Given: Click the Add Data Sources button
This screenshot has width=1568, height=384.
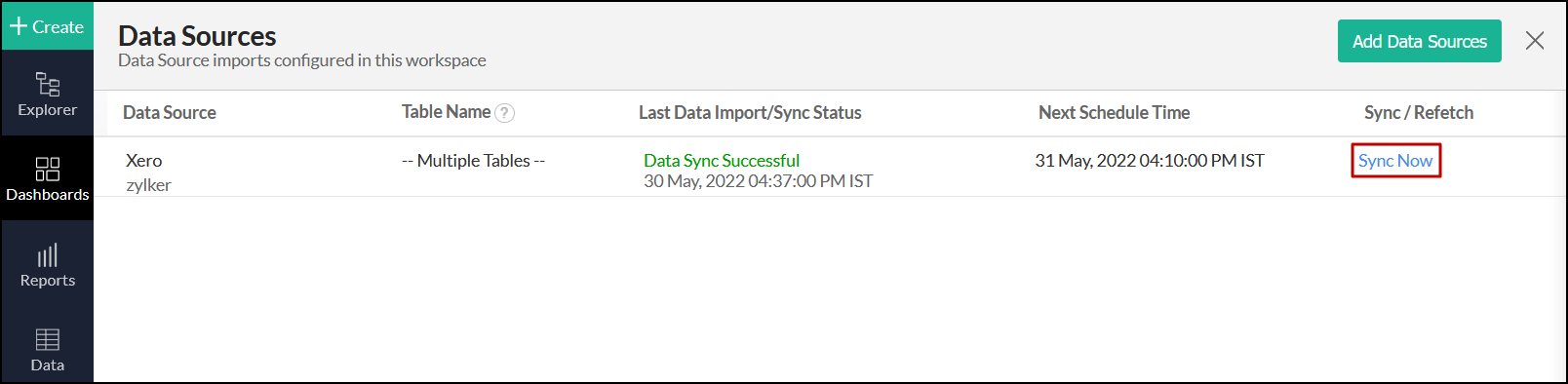Looking at the screenshot, I should [x=1419, y=41].
